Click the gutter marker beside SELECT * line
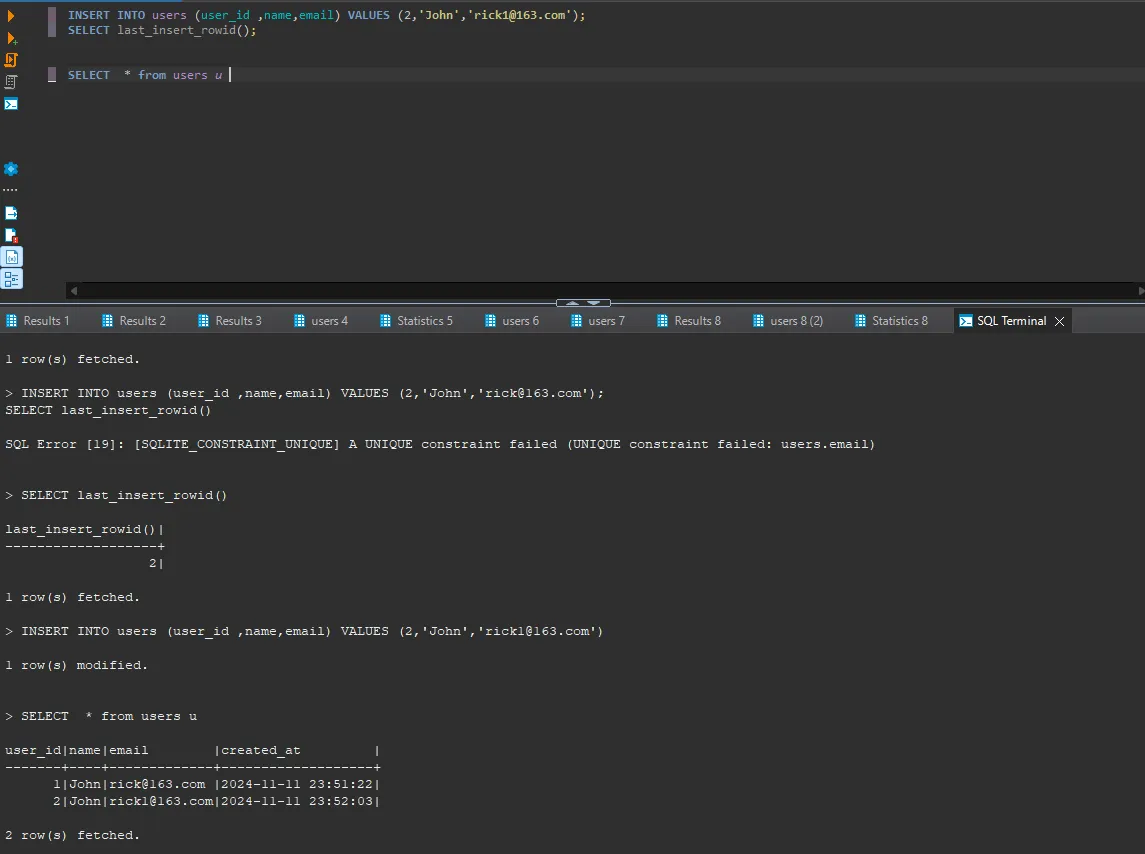 coord(52,75)
